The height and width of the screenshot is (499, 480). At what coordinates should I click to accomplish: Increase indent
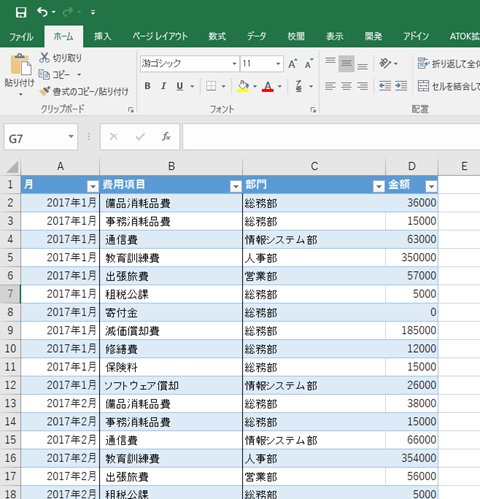401,86
